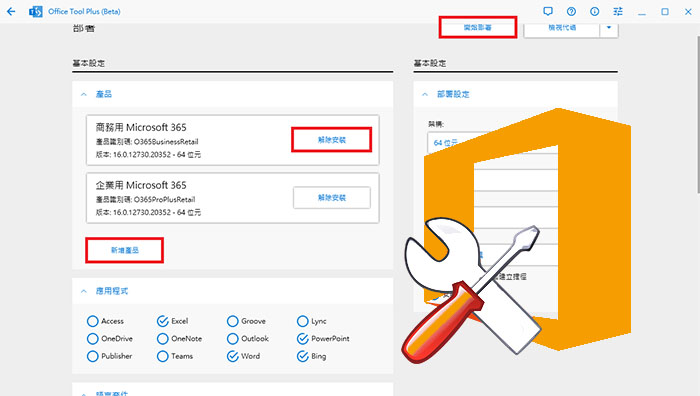Toggle the Lync application checkbox

point(303,321)
